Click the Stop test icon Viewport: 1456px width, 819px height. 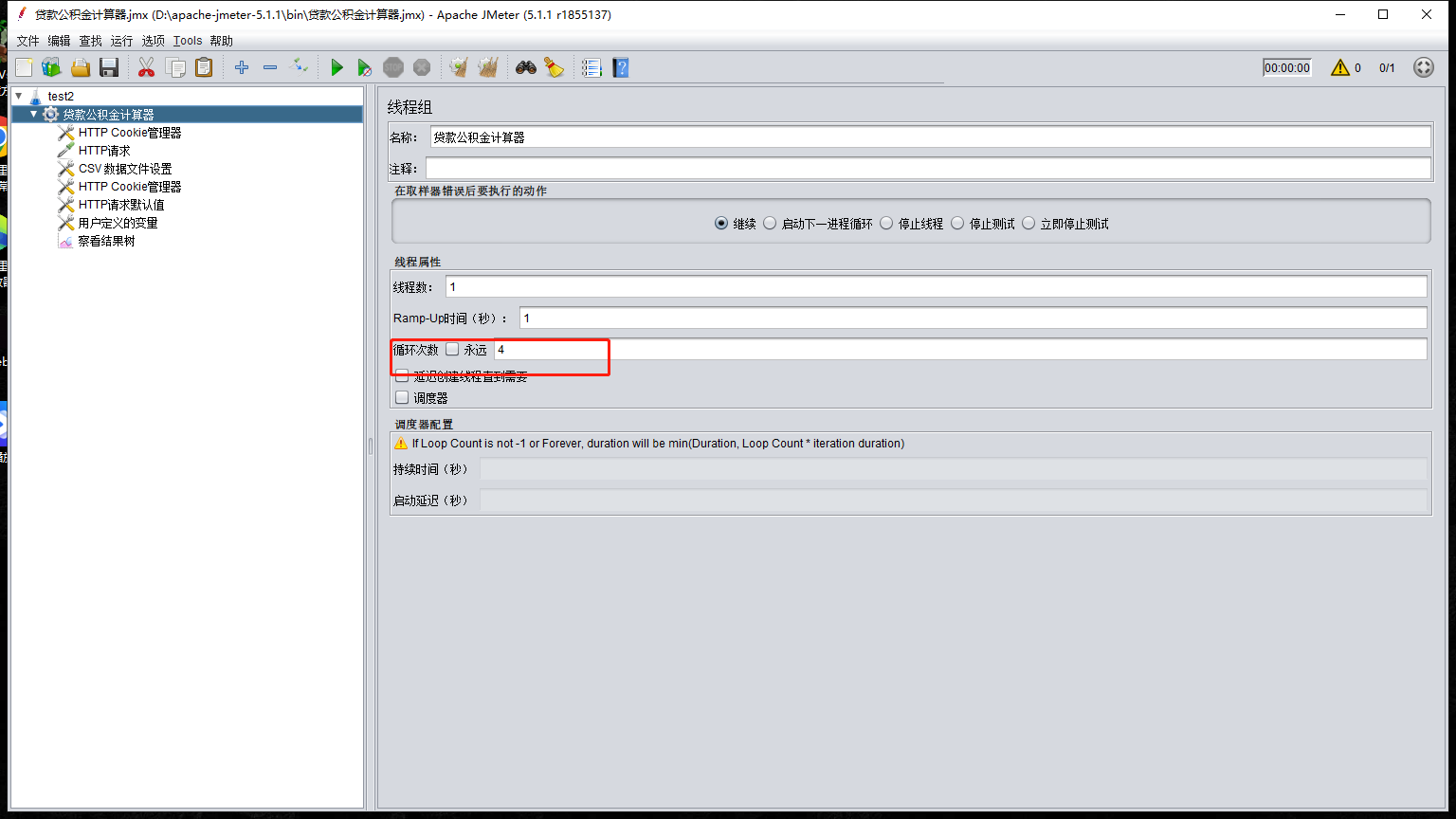[393, 67]
